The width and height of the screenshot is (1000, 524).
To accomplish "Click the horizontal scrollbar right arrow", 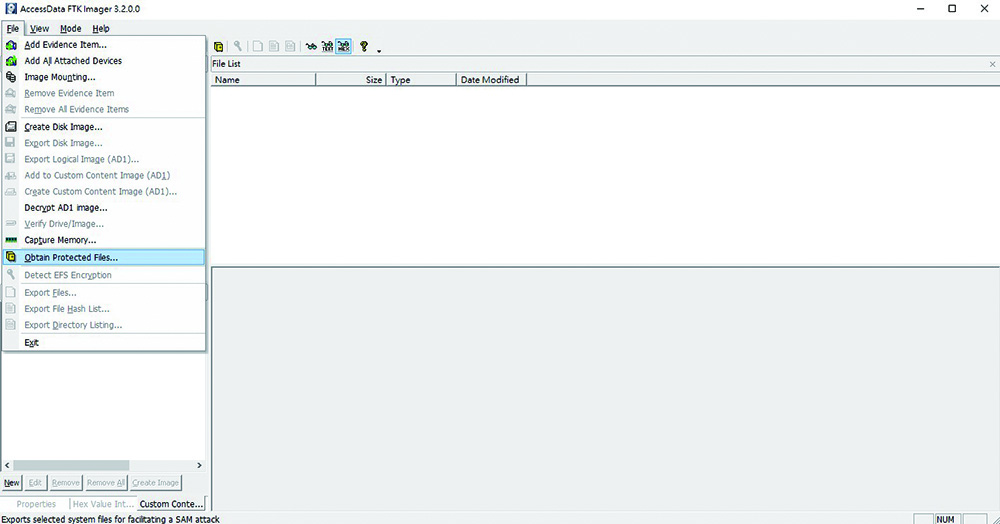I will click(200, 465).
